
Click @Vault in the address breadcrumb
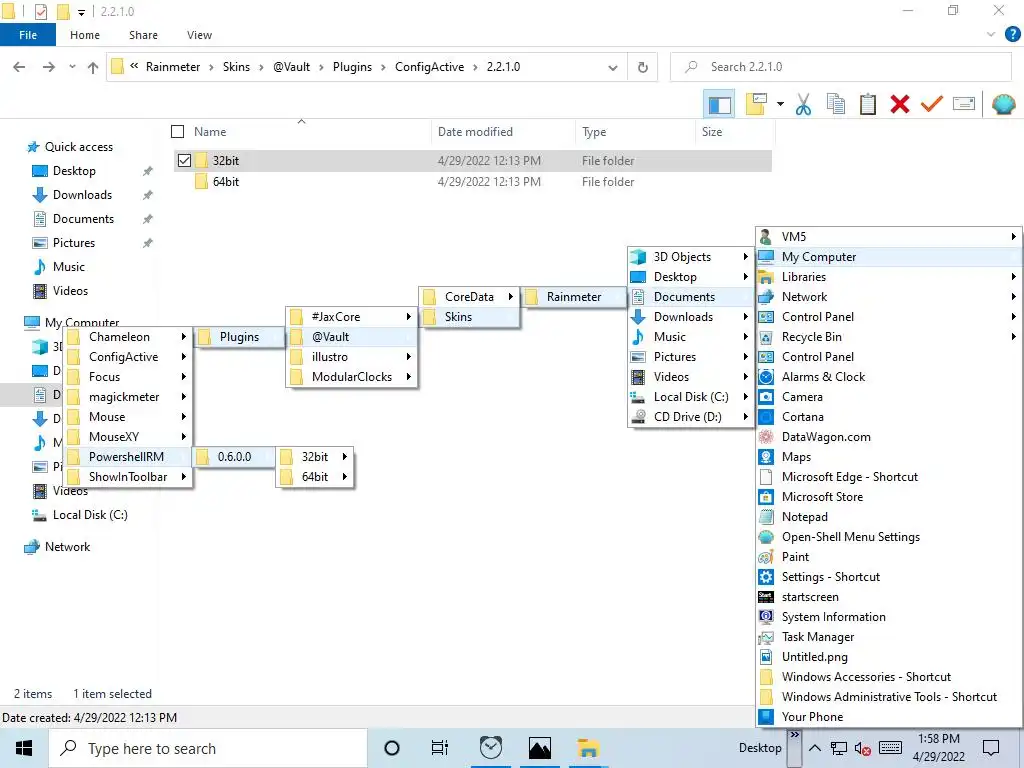pos(291,67)
